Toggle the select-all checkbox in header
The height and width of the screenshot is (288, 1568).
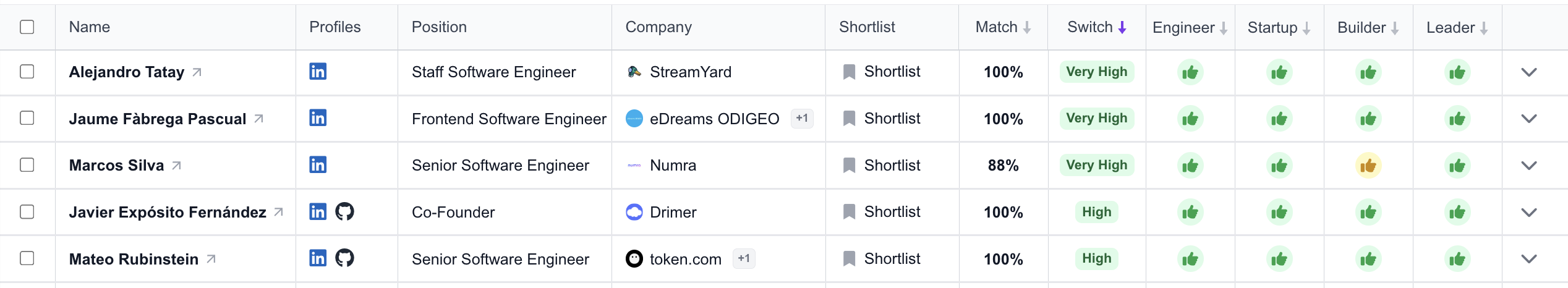coord(27,27)
